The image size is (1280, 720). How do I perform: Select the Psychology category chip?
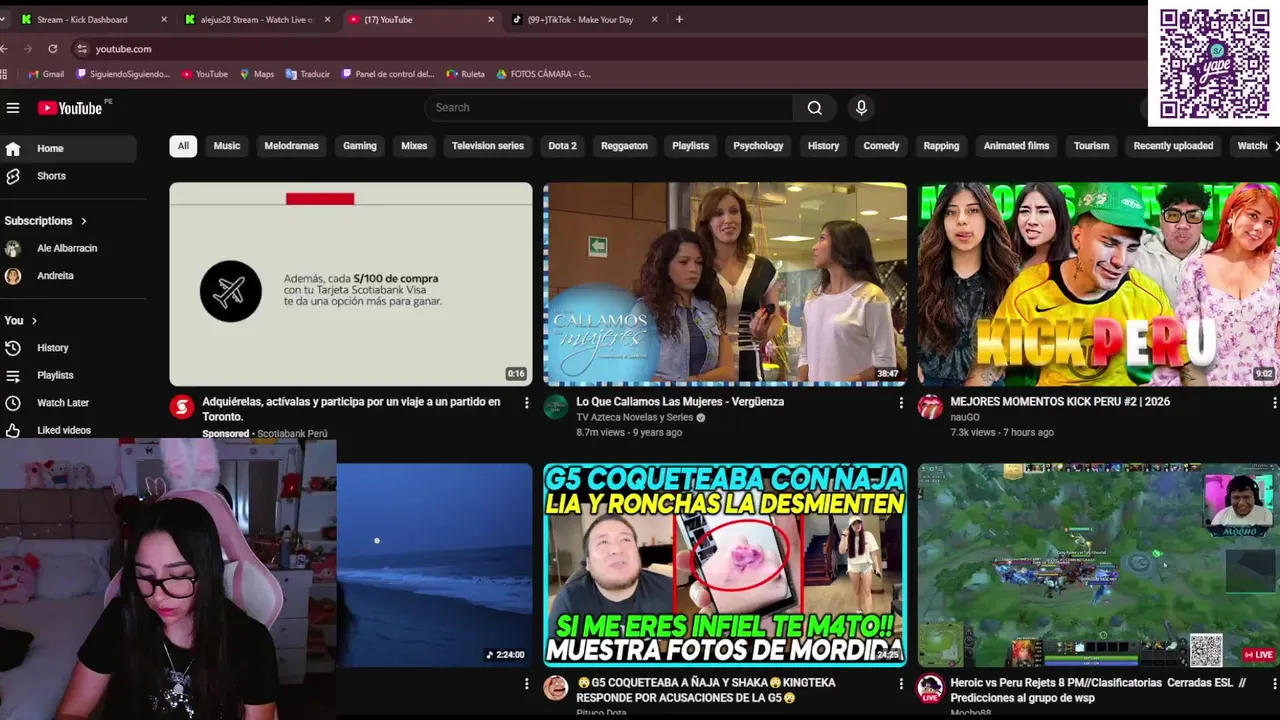pos(758,146)
